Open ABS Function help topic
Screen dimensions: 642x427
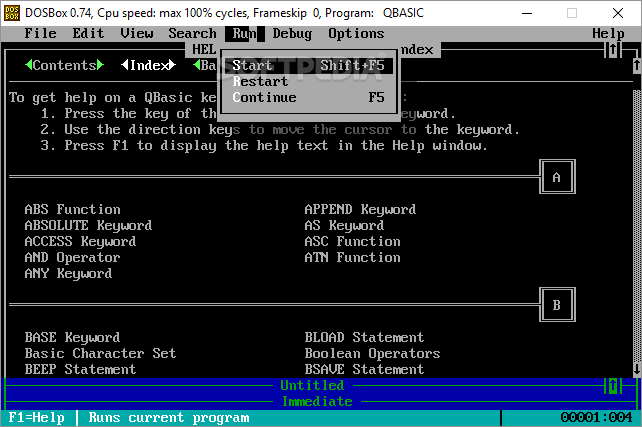72,209
